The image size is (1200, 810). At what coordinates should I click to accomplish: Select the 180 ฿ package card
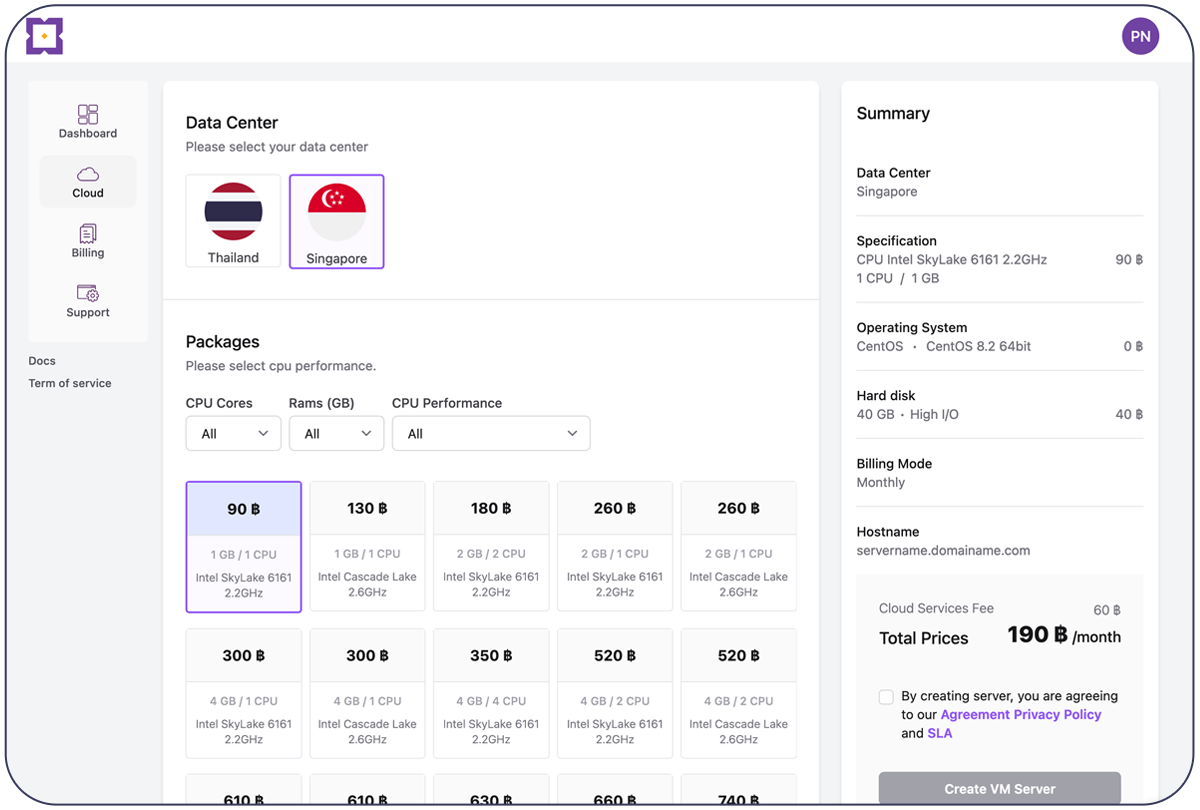click(491, 547)
